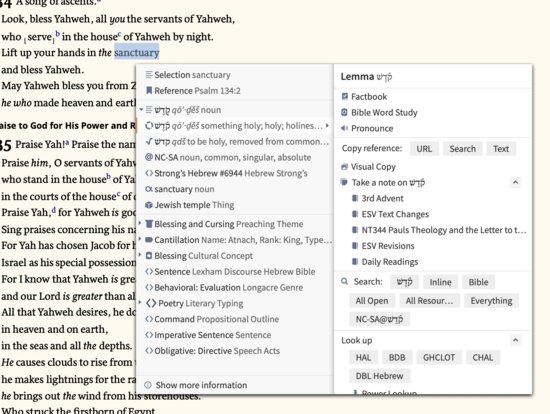
Task: Look up in HAL lexicon
Action: [363, 357]
